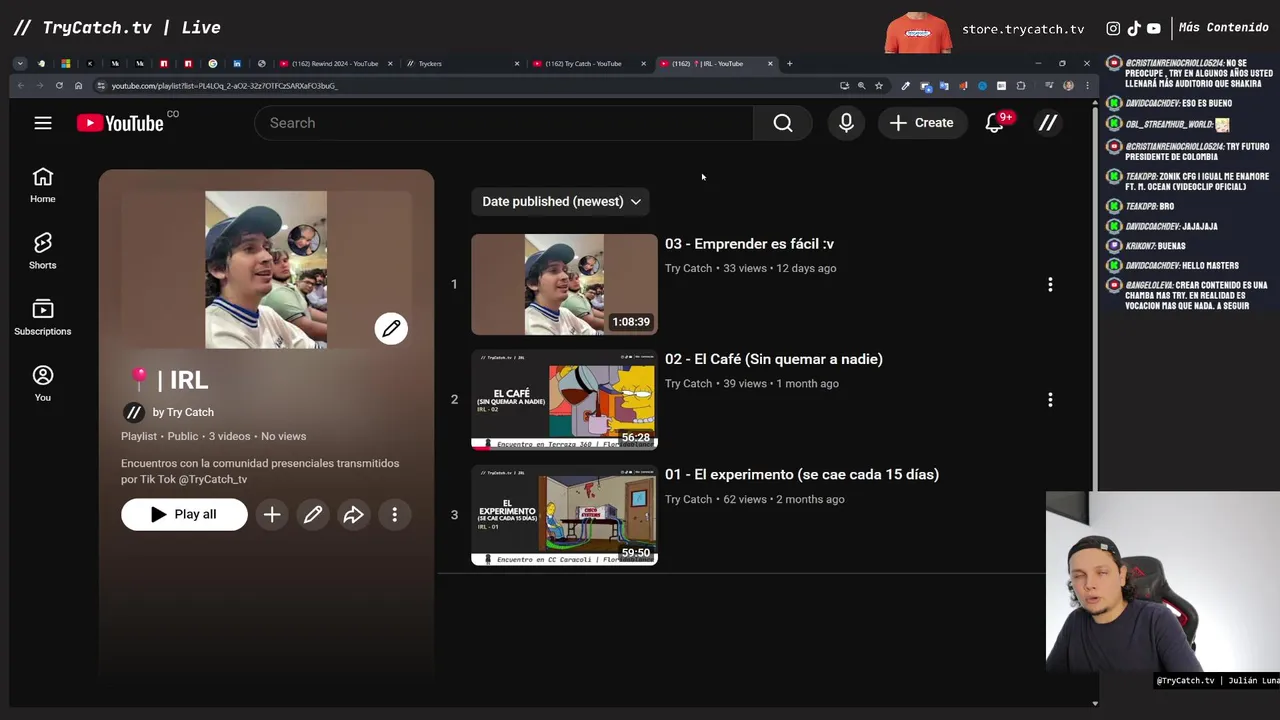Image resolution: width=1280 pixels, height=720 pixels.
Task: Go to Home in the sidebar
Action: pos(42,185)
